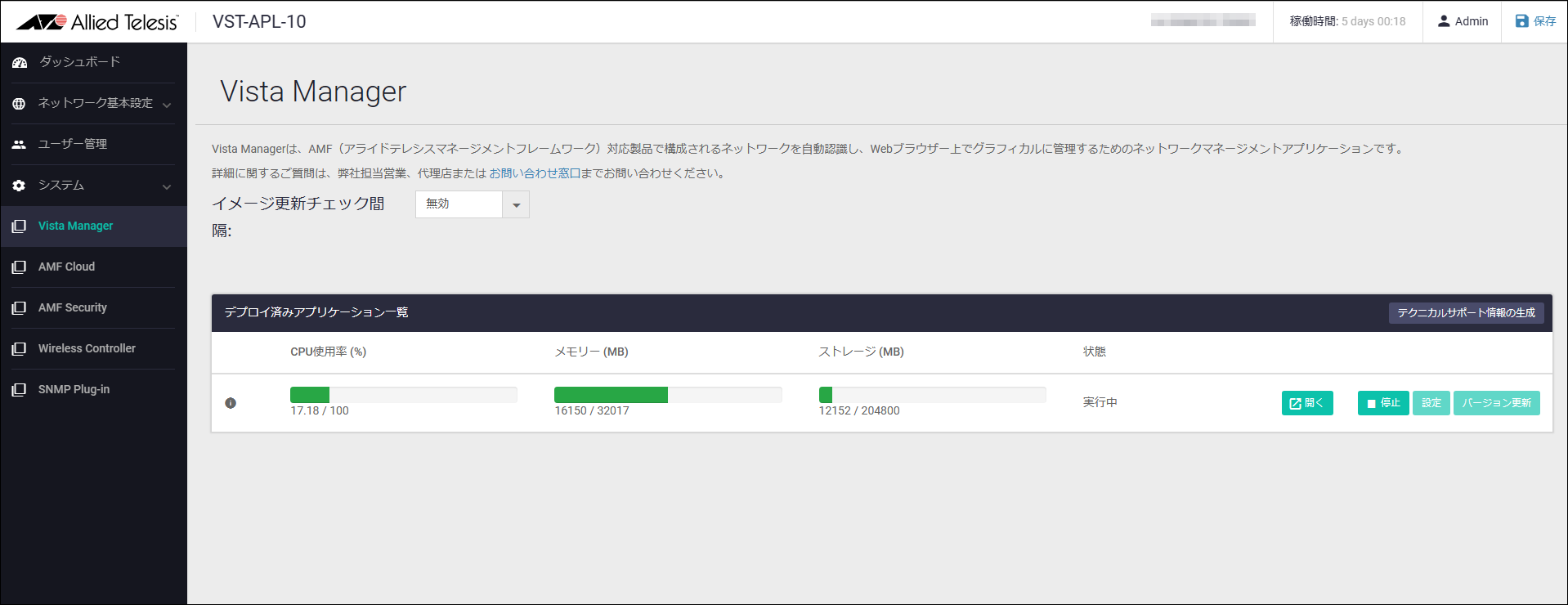Click the application info circle icon
The image size is (1568, 605).
(x=231, y=403)
